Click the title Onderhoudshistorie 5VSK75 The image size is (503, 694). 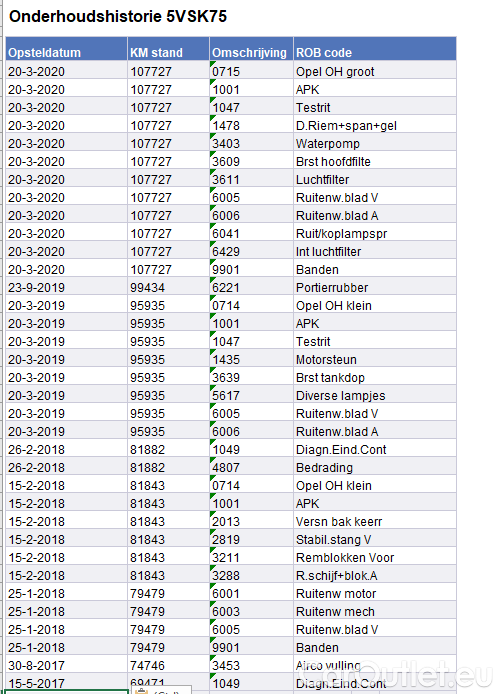[x=118, y=16]
